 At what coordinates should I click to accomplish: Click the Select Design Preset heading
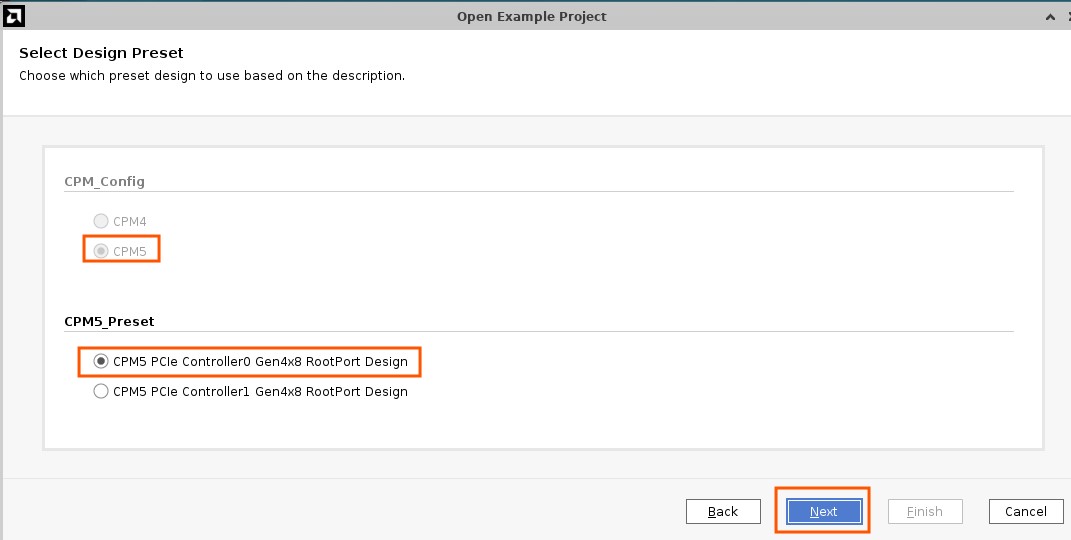tap(101, 53)
